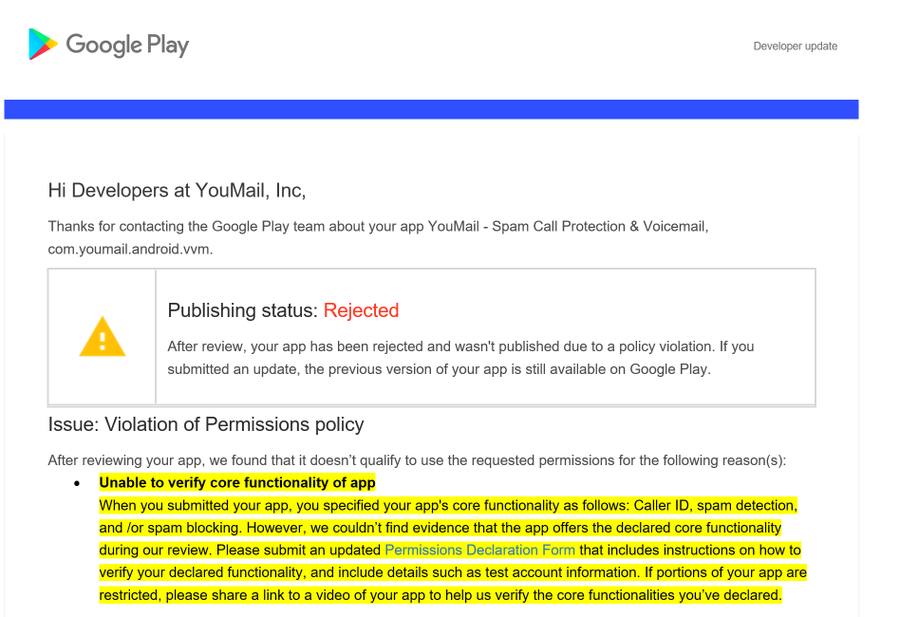This screenshot has width=900, height=617.
Task: Click the Google Play wordmark
Action: tap(127, 44)
